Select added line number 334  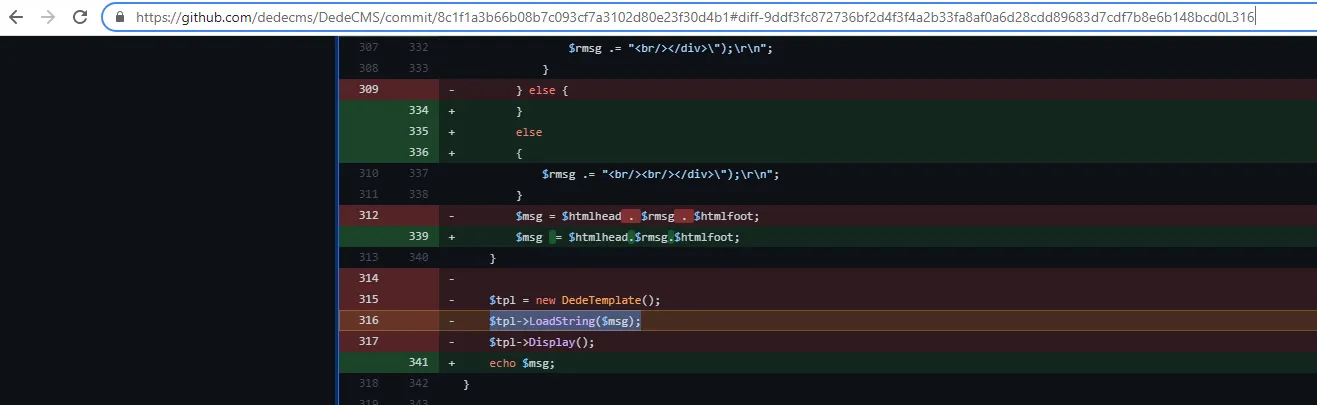[418, 111]
